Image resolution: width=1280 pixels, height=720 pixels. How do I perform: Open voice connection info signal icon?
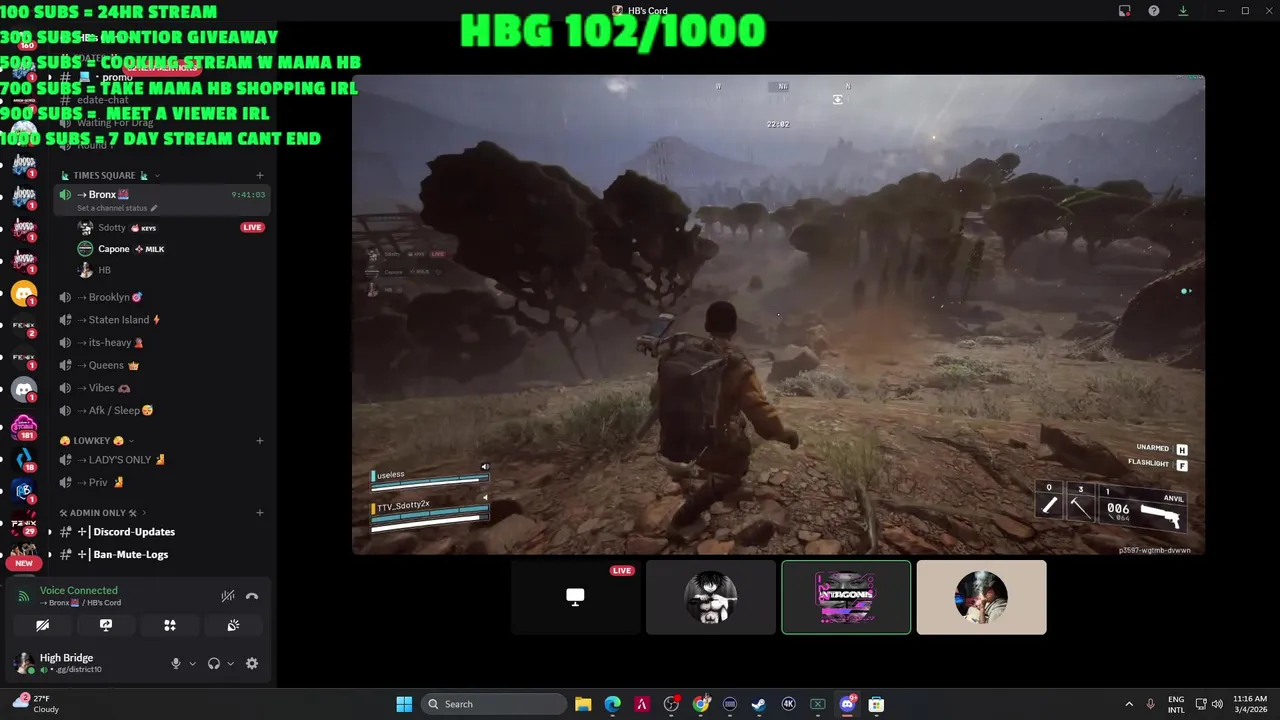click(x=24, y=596)
